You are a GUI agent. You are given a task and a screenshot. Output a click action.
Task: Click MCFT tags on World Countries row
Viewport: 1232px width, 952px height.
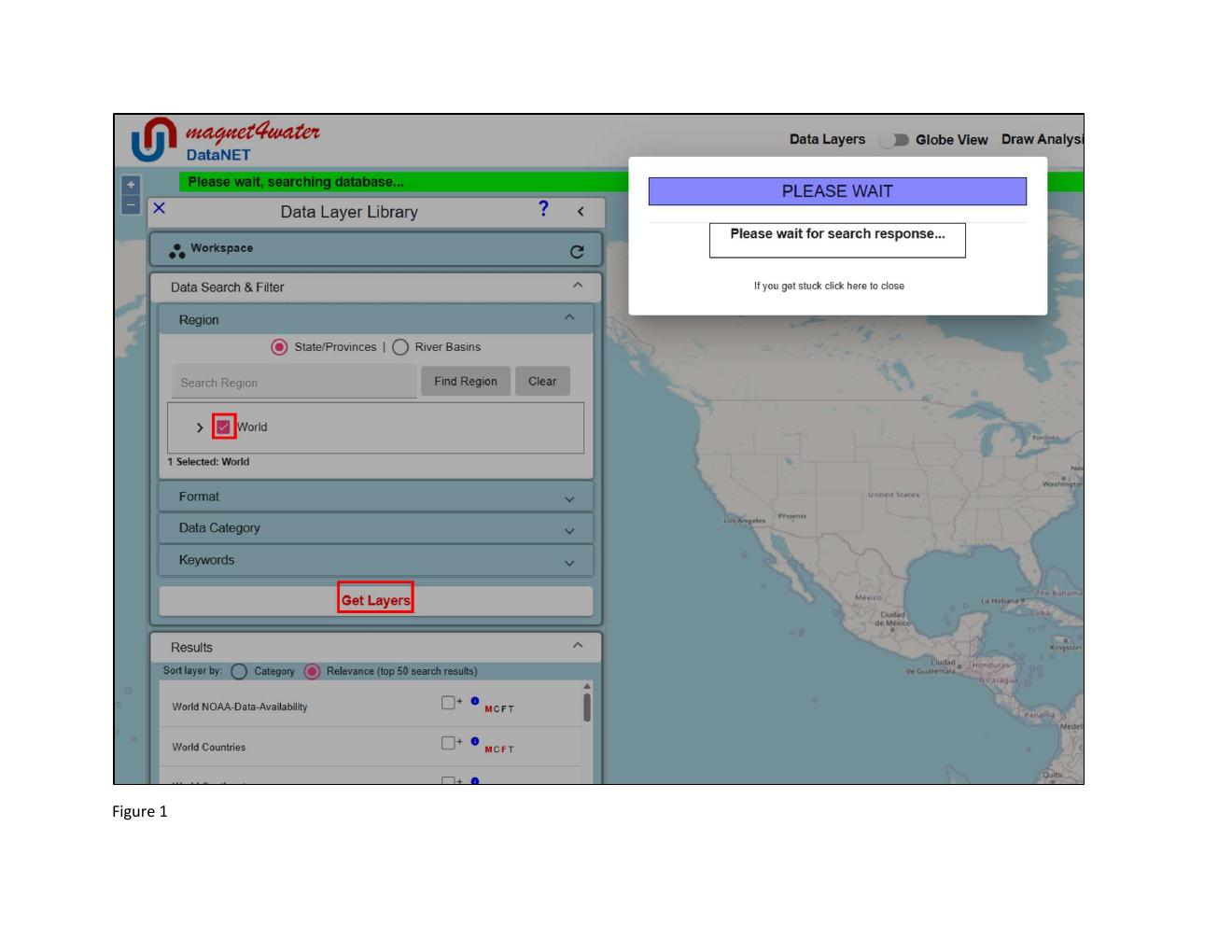coord(499,749)
